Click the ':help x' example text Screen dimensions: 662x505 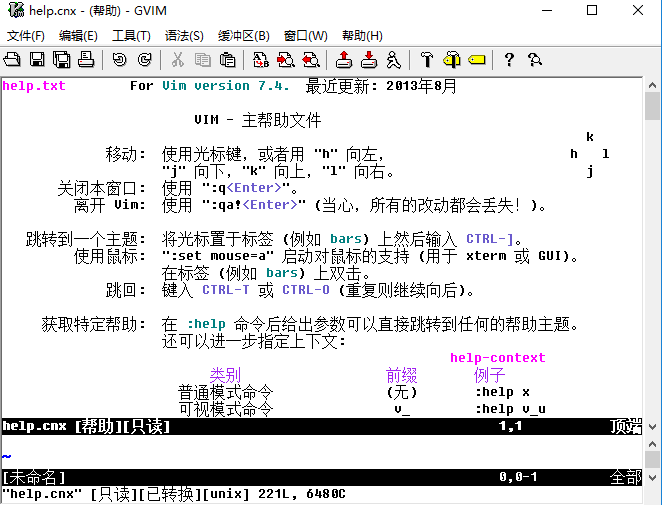point(502,392)
